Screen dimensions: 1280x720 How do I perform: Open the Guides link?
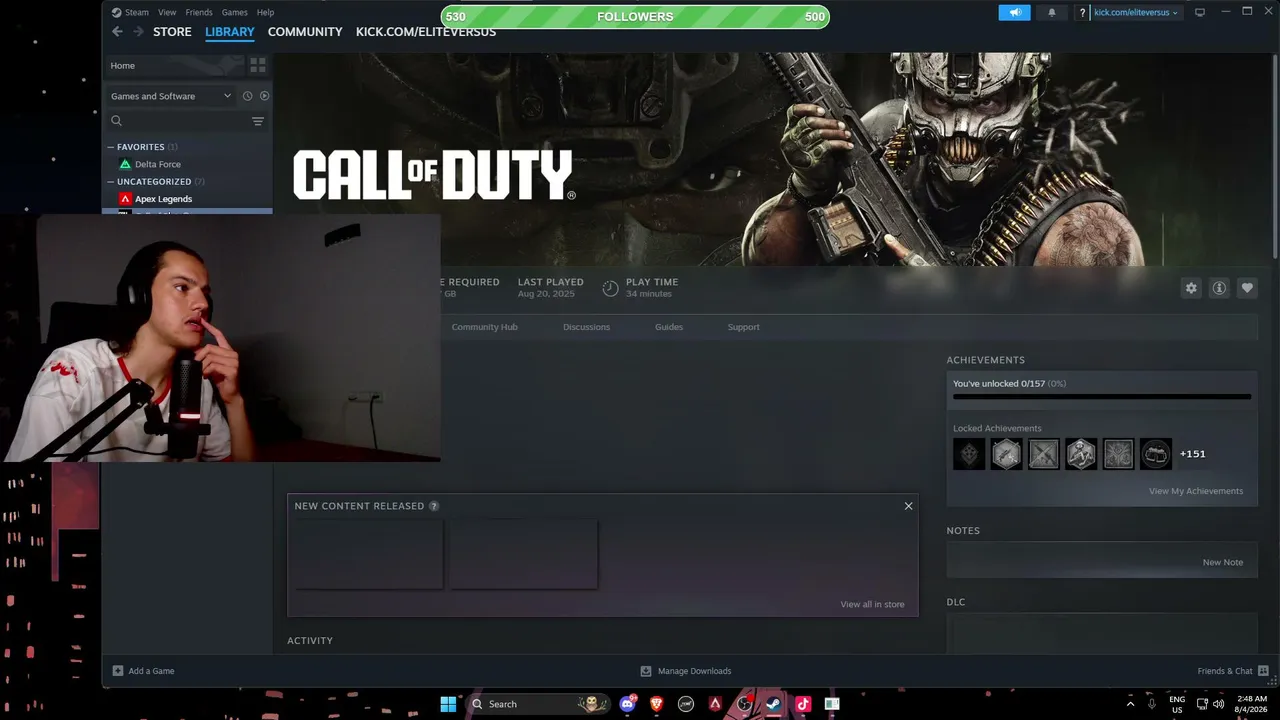point(669,327)
